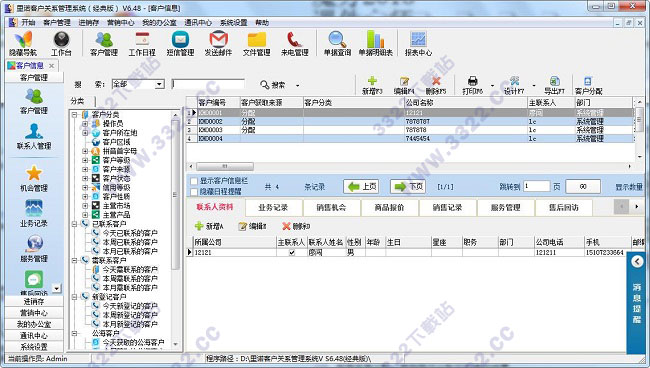The image size is (650, 368).
Task: Select customer row KH00003
Action: 410,130
